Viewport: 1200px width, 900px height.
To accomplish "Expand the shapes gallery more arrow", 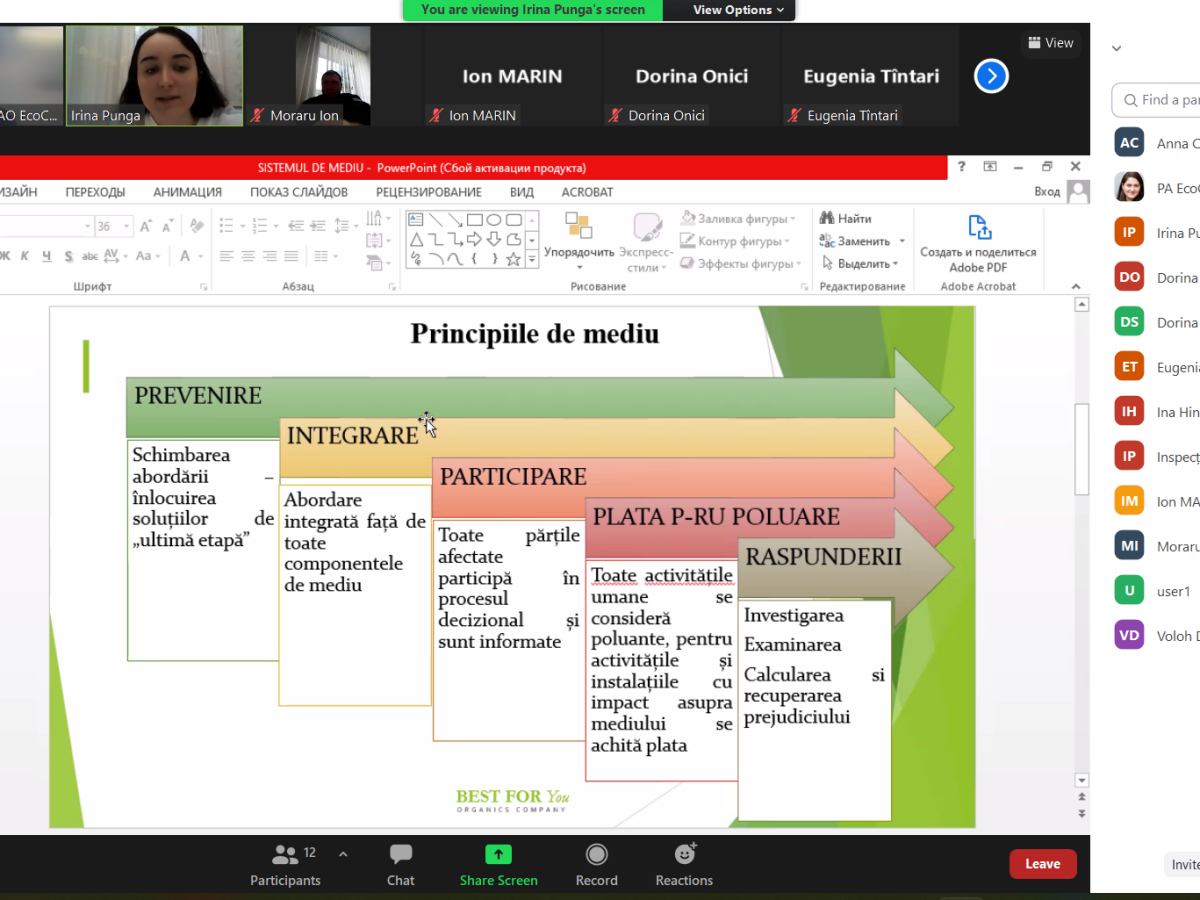I will point(532,260).
